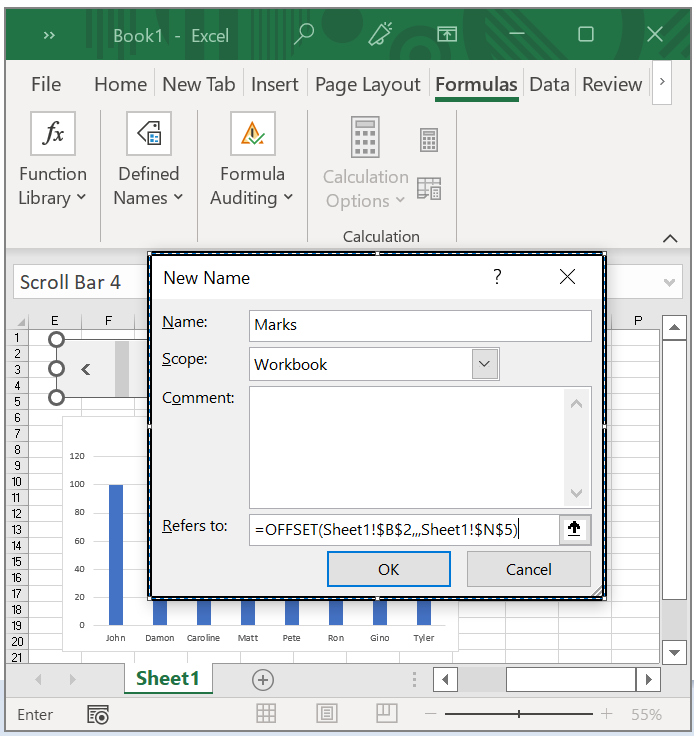Click the help question mark in New Name dialog

coord(497,277)
